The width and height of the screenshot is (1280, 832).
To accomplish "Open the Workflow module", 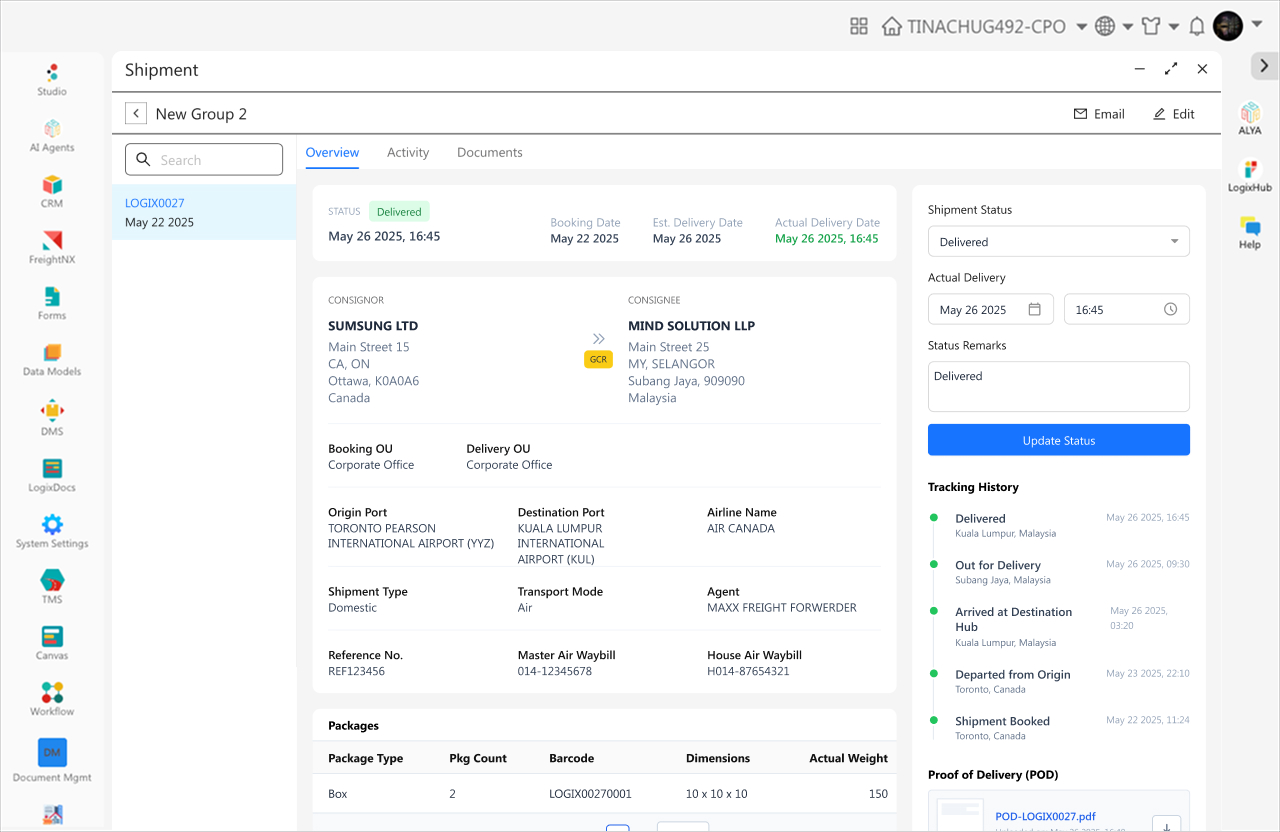I will click(x=52, y=700).
